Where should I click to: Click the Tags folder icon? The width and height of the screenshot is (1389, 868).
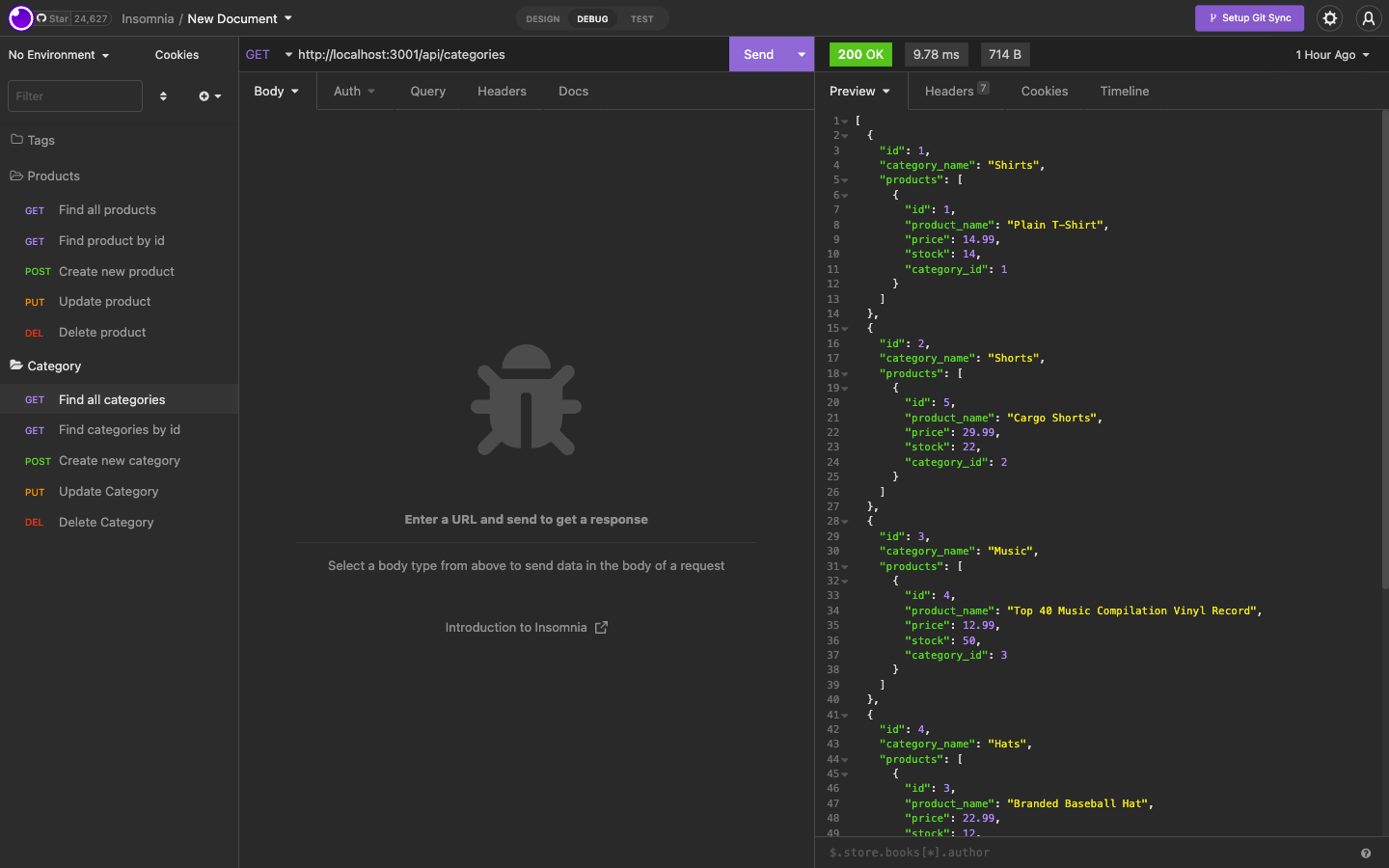tap(17, 140)
